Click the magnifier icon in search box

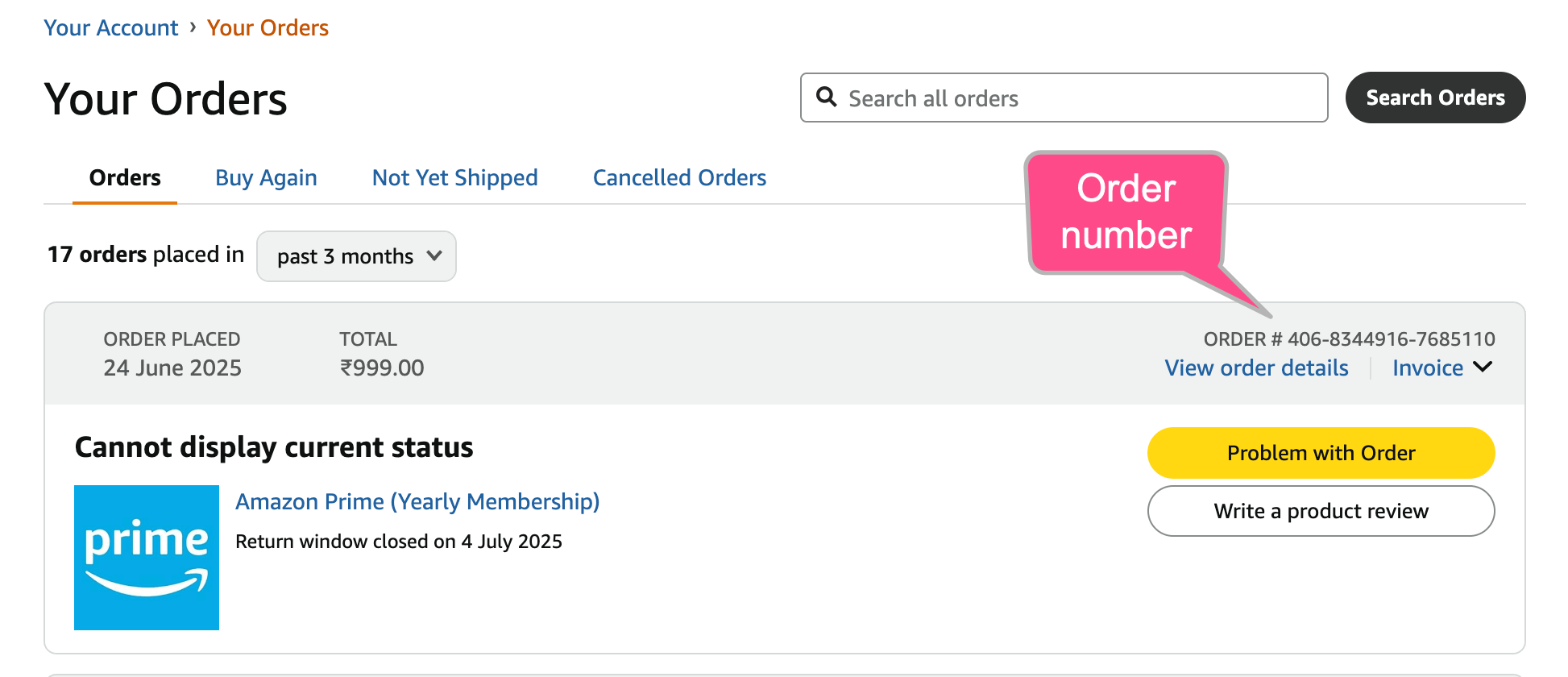point(826,97)
